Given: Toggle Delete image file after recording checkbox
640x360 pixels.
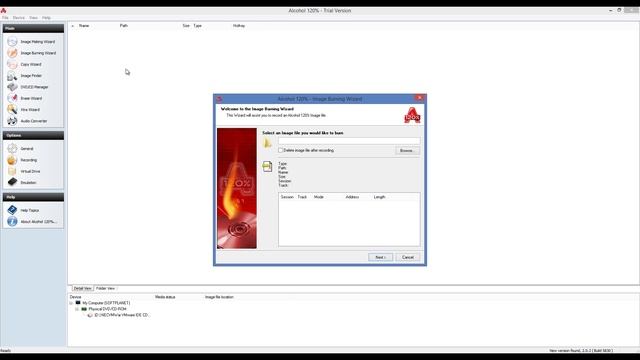Looking at the screenshot, I should (x=280, y=150).
